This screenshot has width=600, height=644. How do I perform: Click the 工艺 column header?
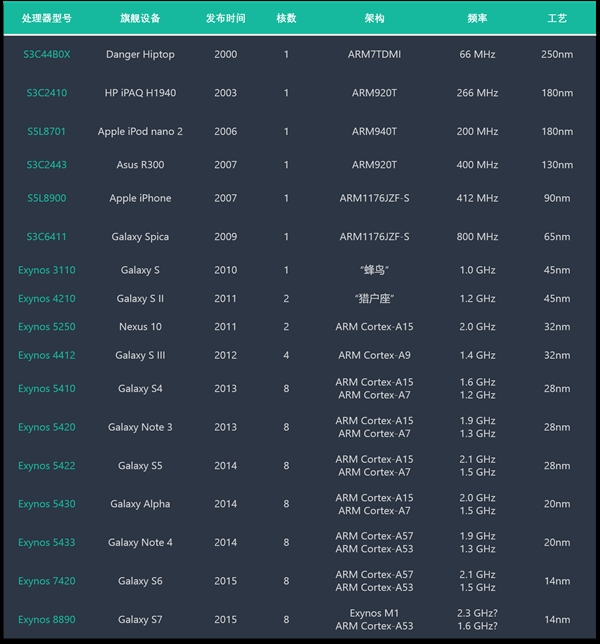pos(557,19)
